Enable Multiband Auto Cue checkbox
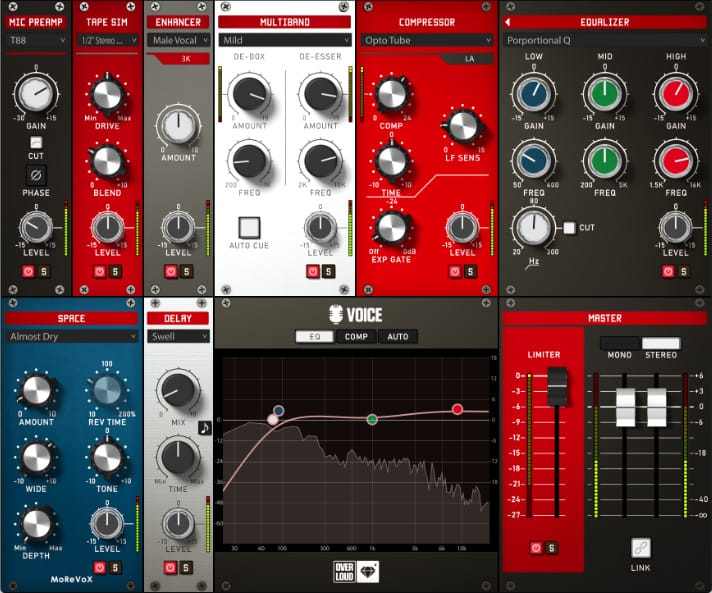 (x=249, y=227)
